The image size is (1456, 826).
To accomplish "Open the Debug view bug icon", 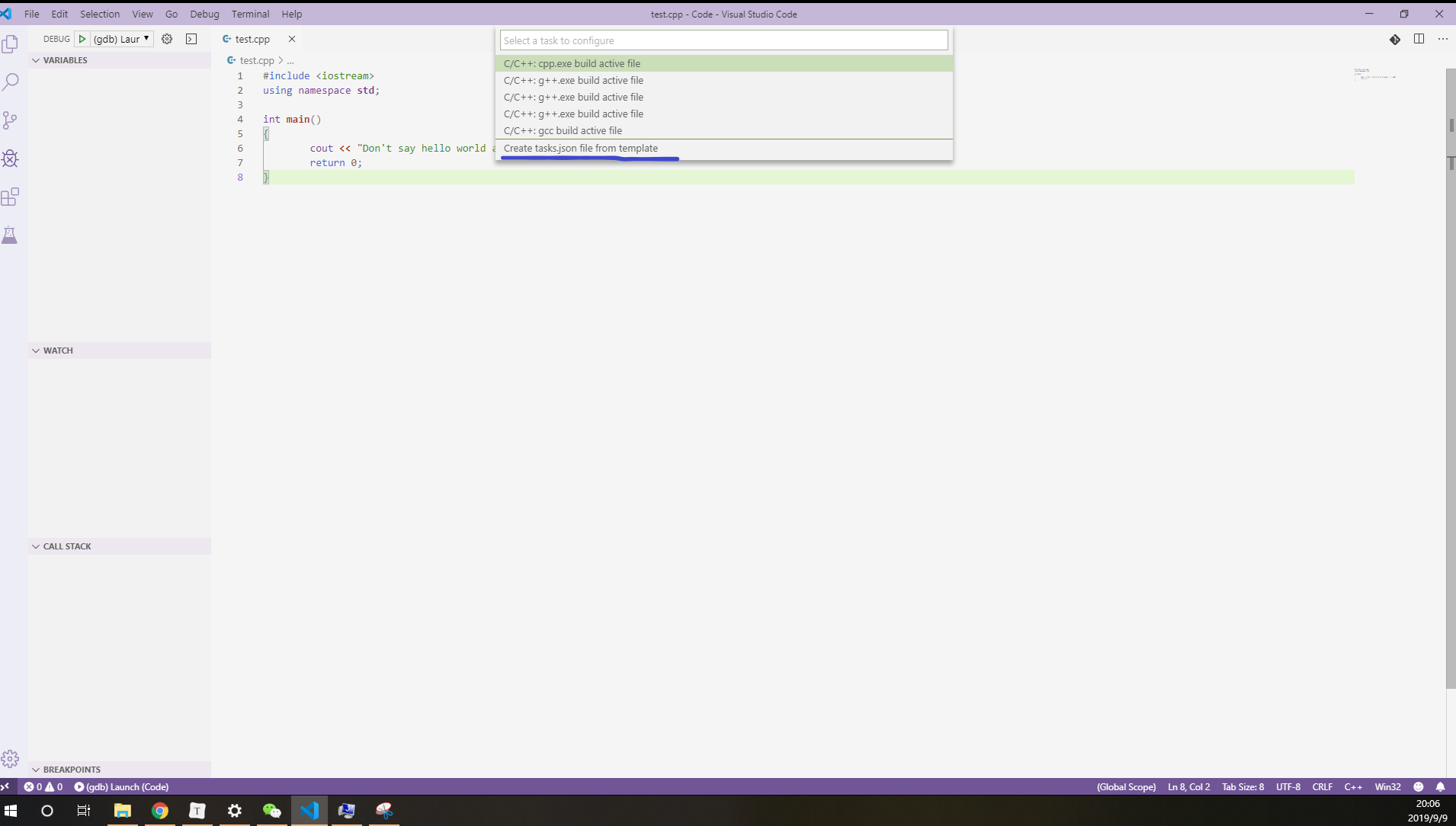I will 10,158.
